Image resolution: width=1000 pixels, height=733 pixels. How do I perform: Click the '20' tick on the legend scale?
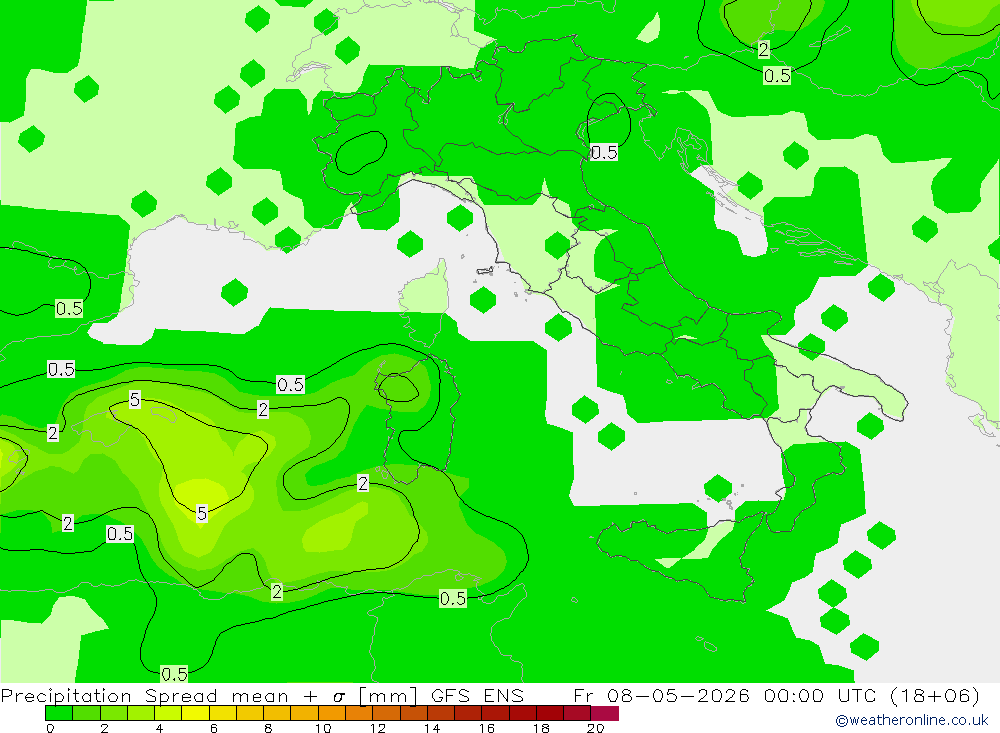[x=596, y=728]
